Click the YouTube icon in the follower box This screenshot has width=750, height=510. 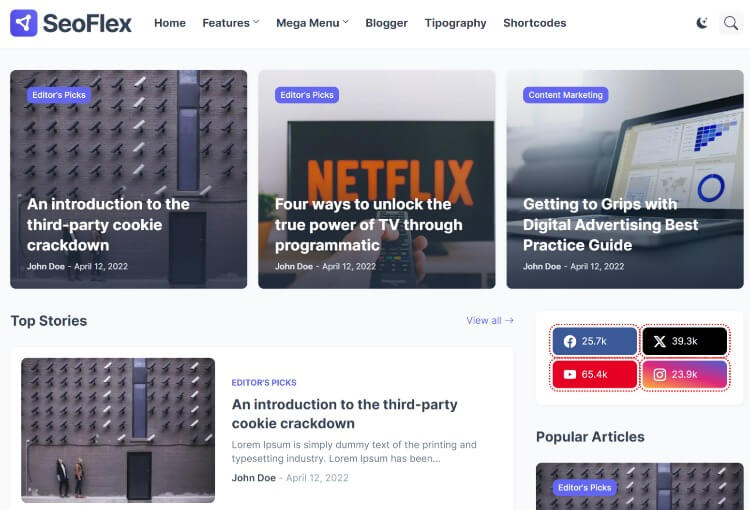click(570, 375)
